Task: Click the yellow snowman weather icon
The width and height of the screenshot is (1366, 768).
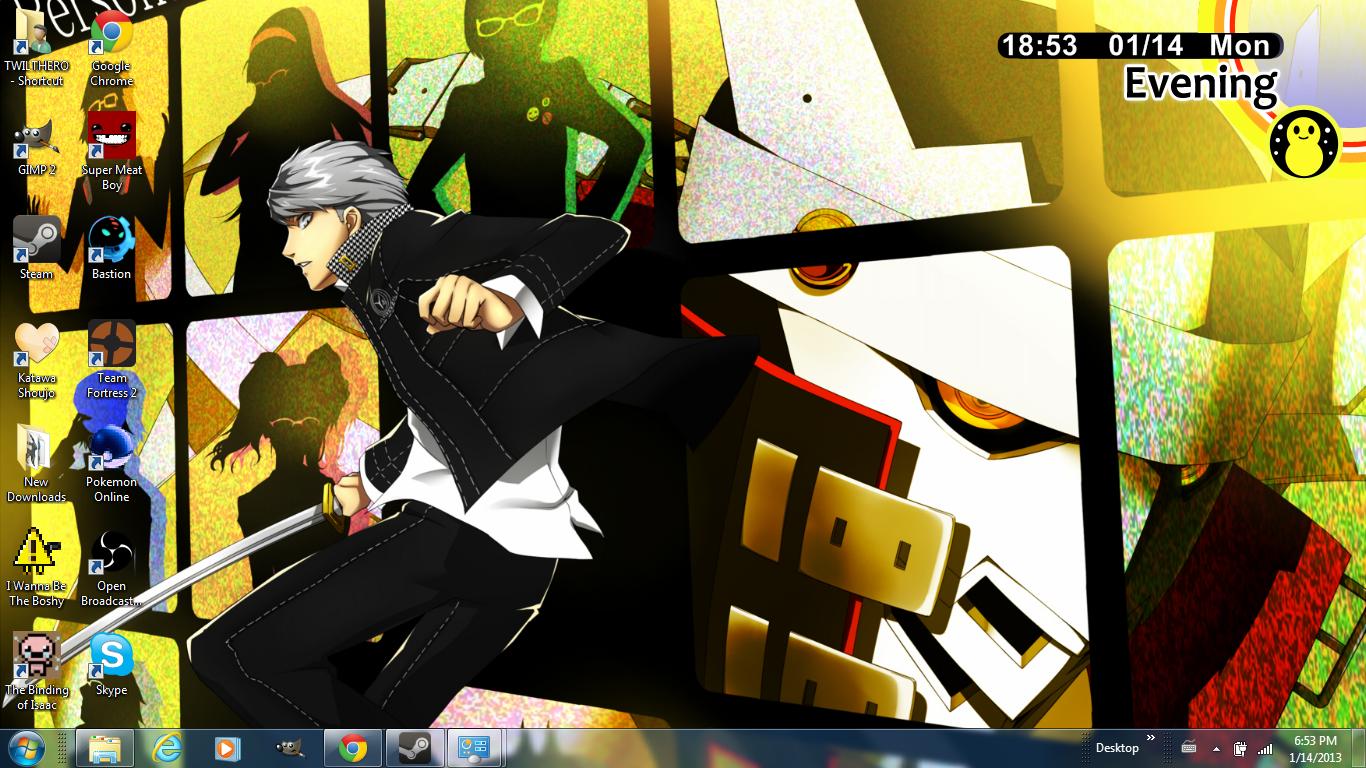Action: pos(1304,144)
